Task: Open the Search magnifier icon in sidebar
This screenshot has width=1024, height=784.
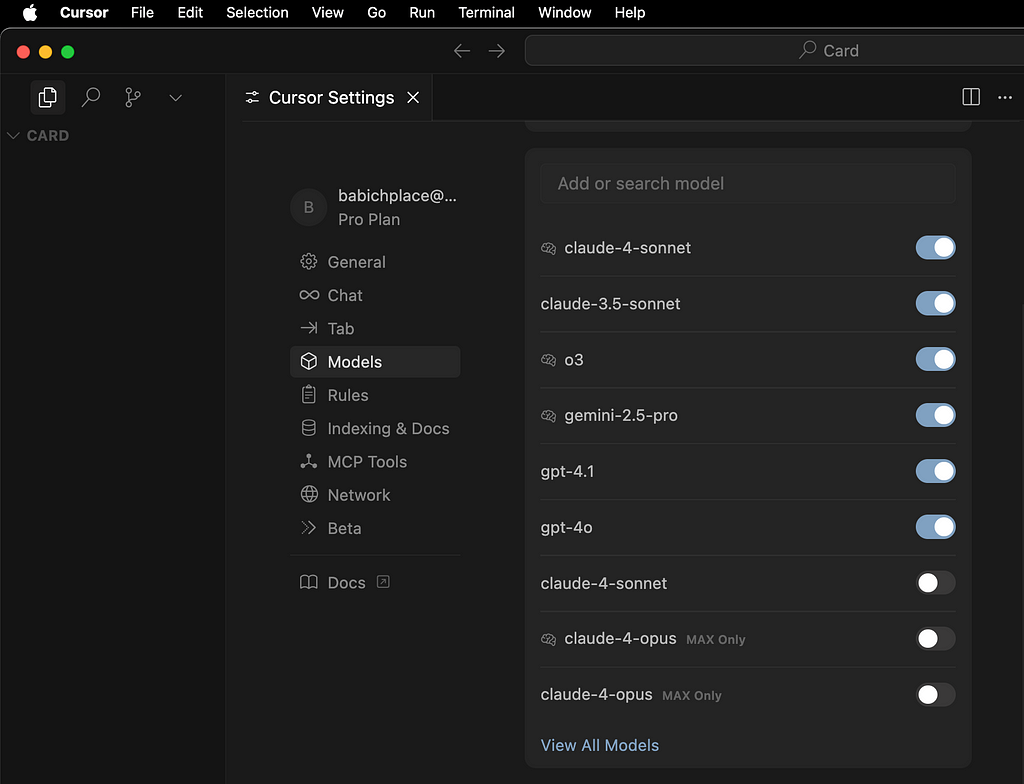Action: click(x=91, y=97)
